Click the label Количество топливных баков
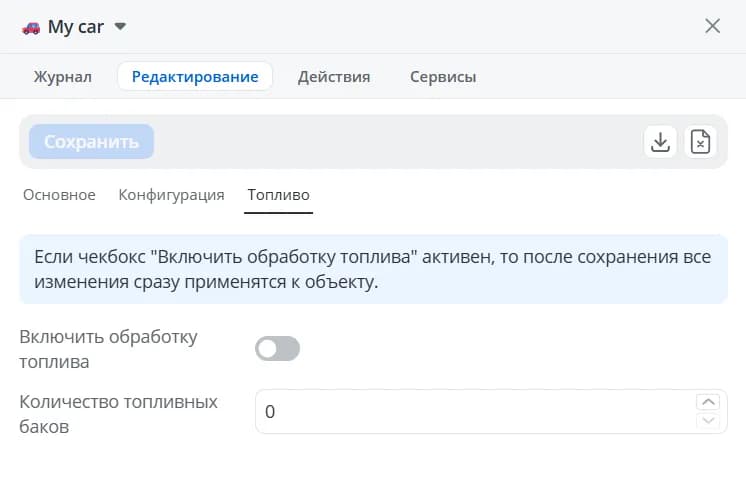Image resolution: width=746 pixels, height=492 pixels. (x=118, y=414)
